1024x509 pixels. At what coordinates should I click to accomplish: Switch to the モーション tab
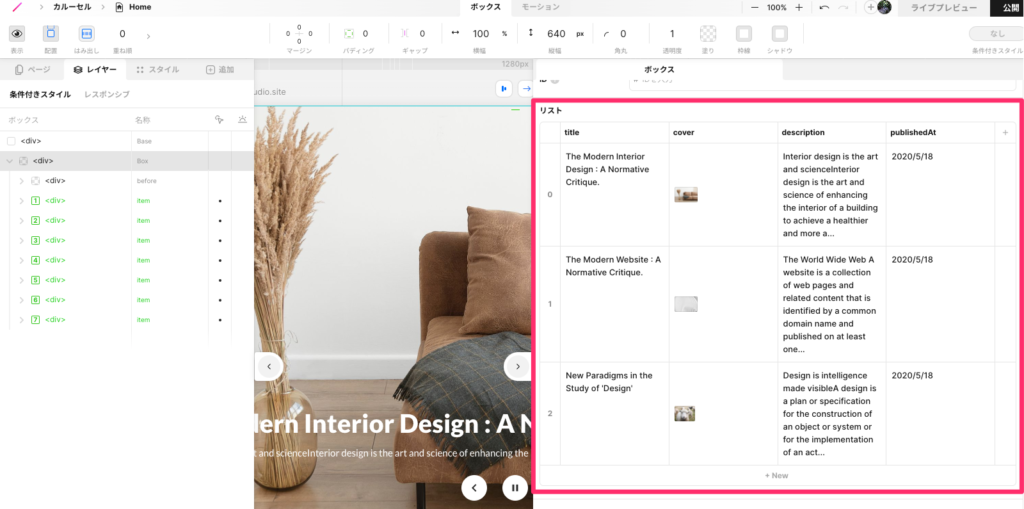tap(541, 7)
